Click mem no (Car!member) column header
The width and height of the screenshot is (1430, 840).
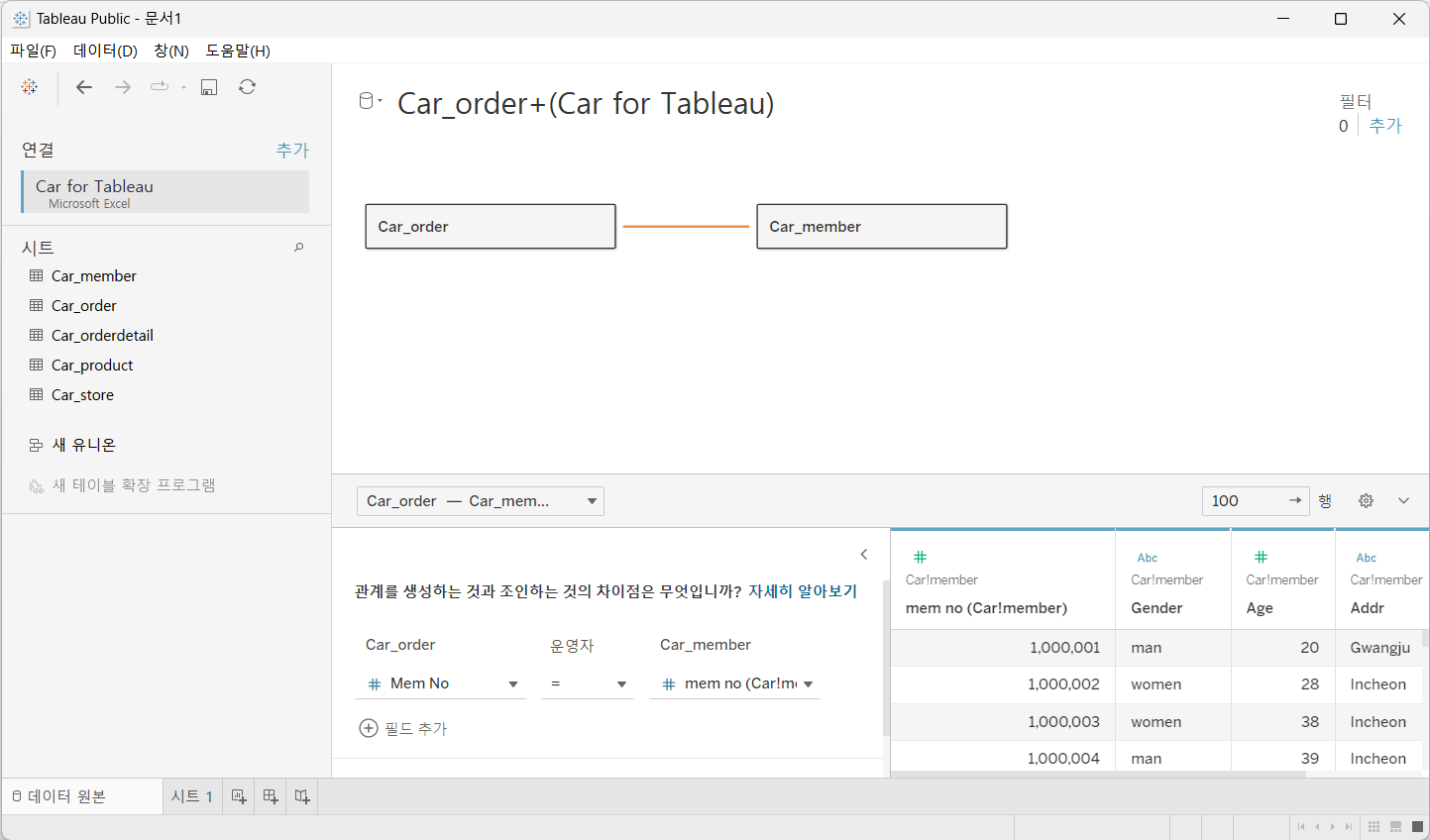[986, 608]
